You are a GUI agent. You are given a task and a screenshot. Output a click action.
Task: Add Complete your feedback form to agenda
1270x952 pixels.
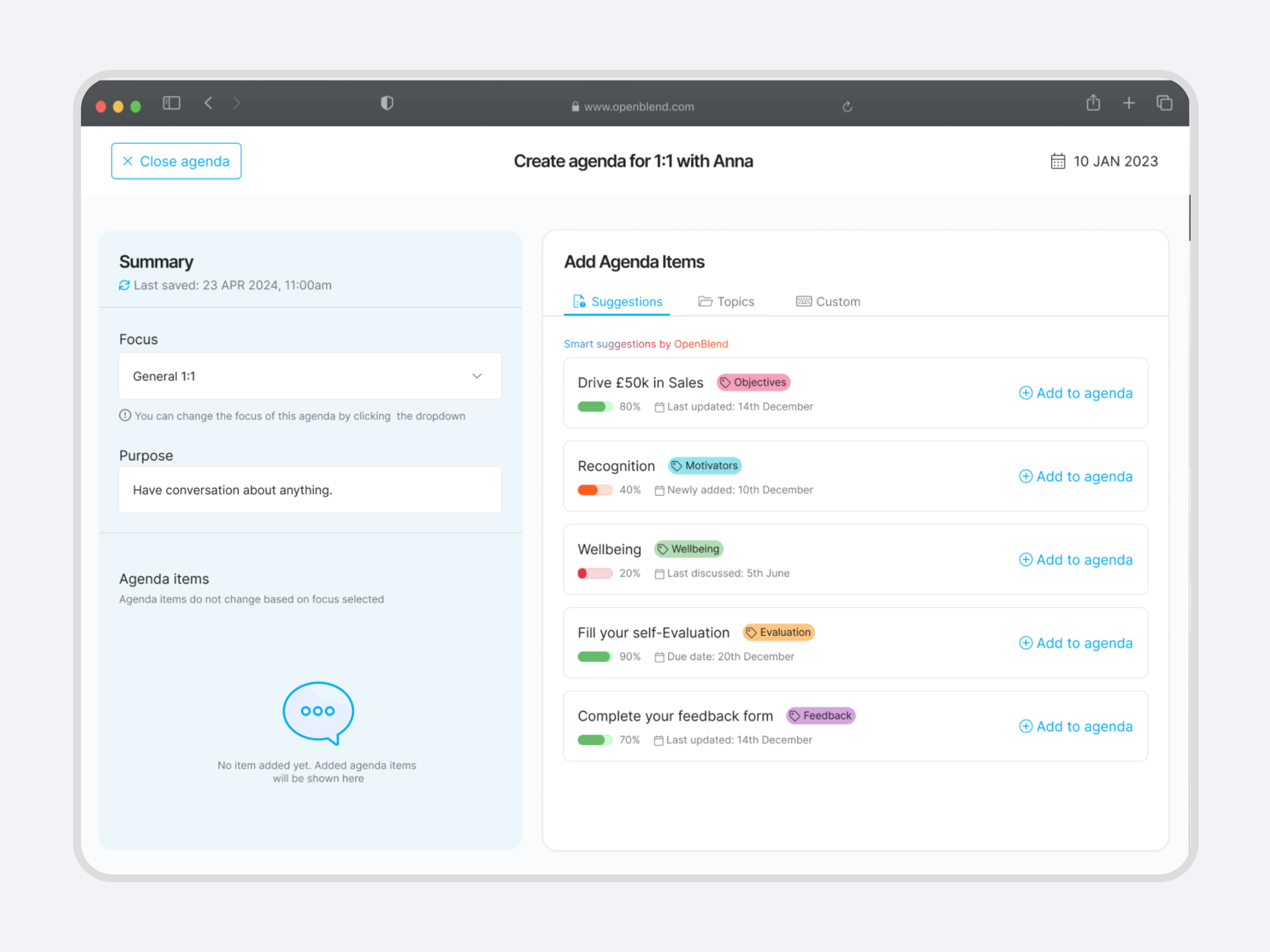click(1076, 726)
